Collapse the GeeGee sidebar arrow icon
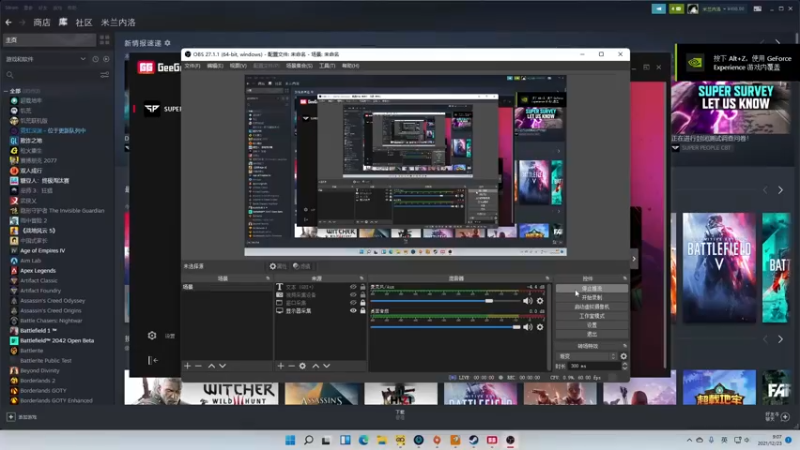 (x=153, y=360)
